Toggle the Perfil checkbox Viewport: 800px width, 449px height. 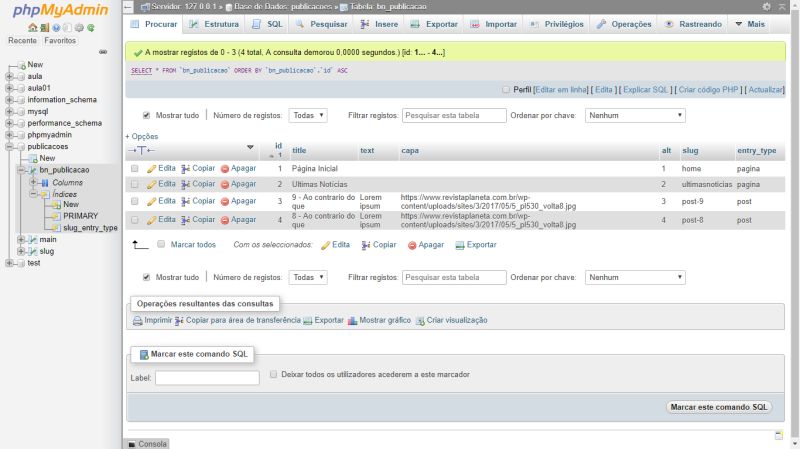506,90
